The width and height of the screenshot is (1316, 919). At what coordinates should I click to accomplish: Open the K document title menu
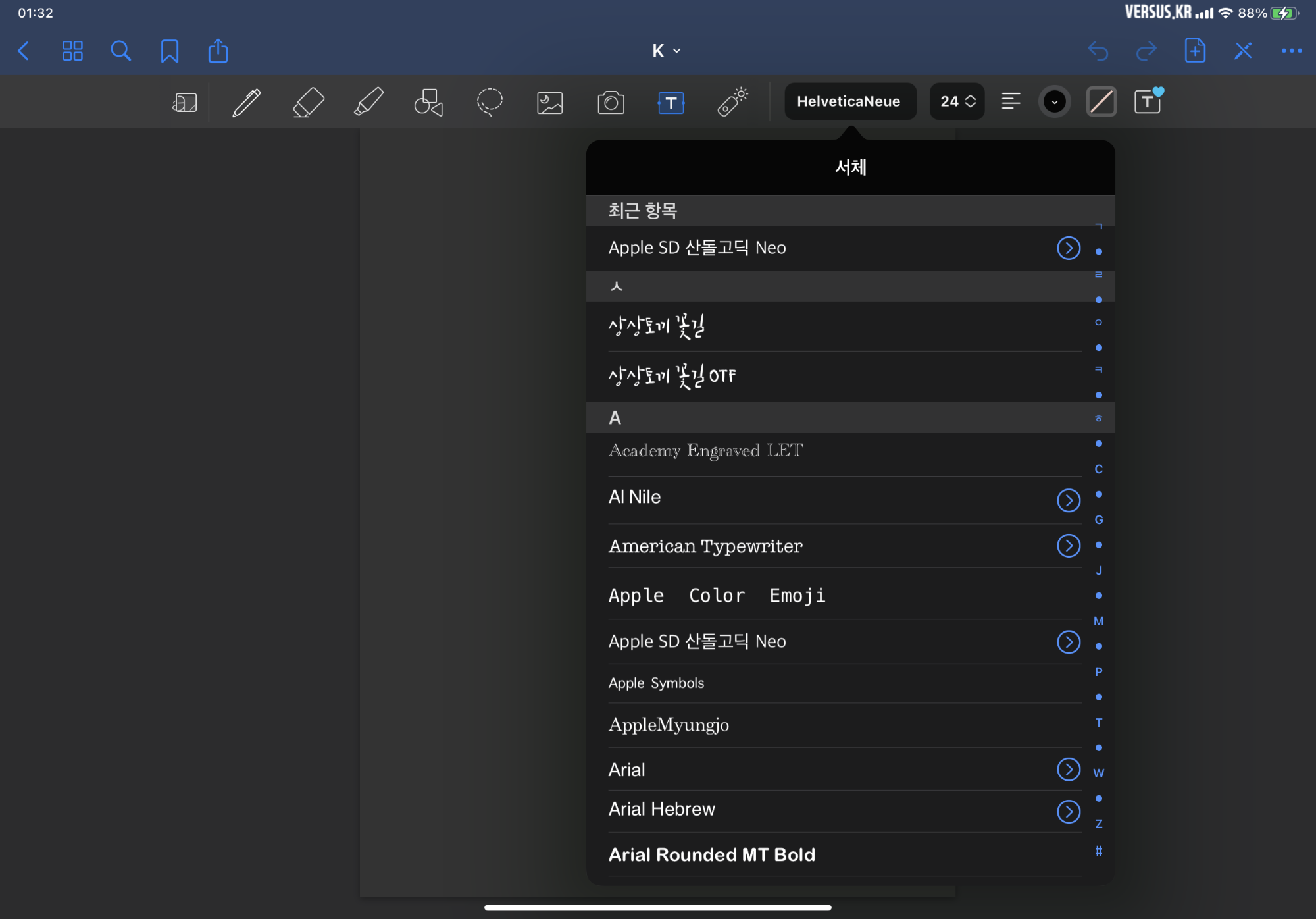[x=665, y=51]
